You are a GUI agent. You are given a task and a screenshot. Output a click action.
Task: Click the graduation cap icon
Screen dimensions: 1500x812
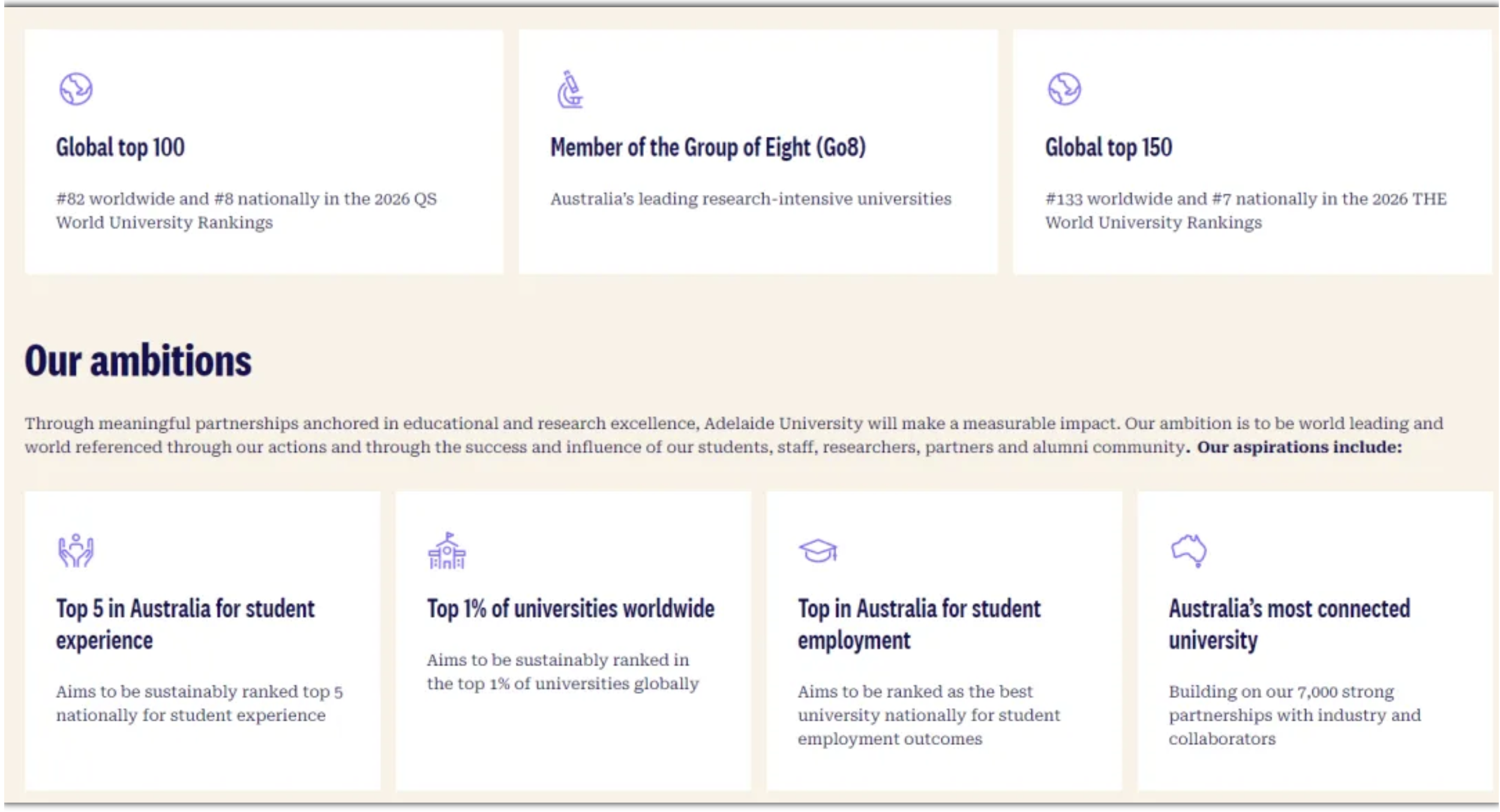pos(818,551)
